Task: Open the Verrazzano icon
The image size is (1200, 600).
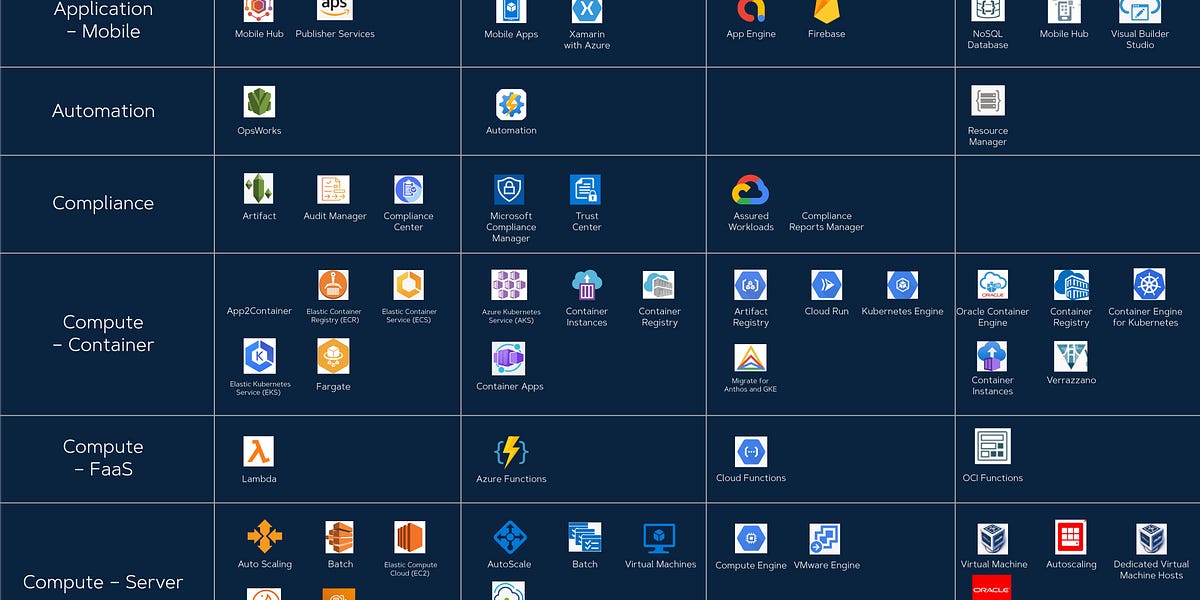Action: pyautogui.click(x=1071, y=357)
